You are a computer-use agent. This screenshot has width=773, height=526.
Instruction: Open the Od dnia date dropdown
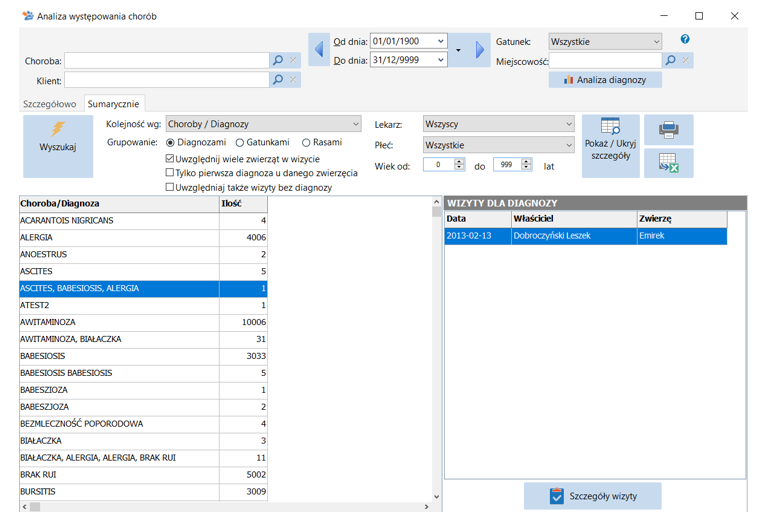click(441, 41)
